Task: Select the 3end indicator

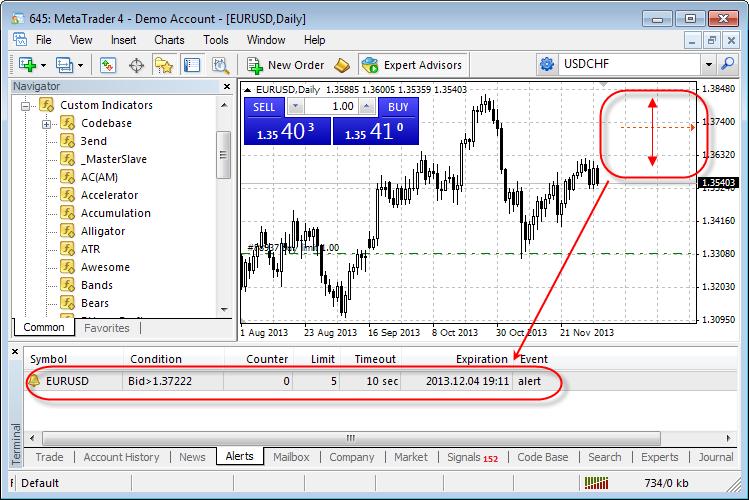Action: click(x=94, y=141)
